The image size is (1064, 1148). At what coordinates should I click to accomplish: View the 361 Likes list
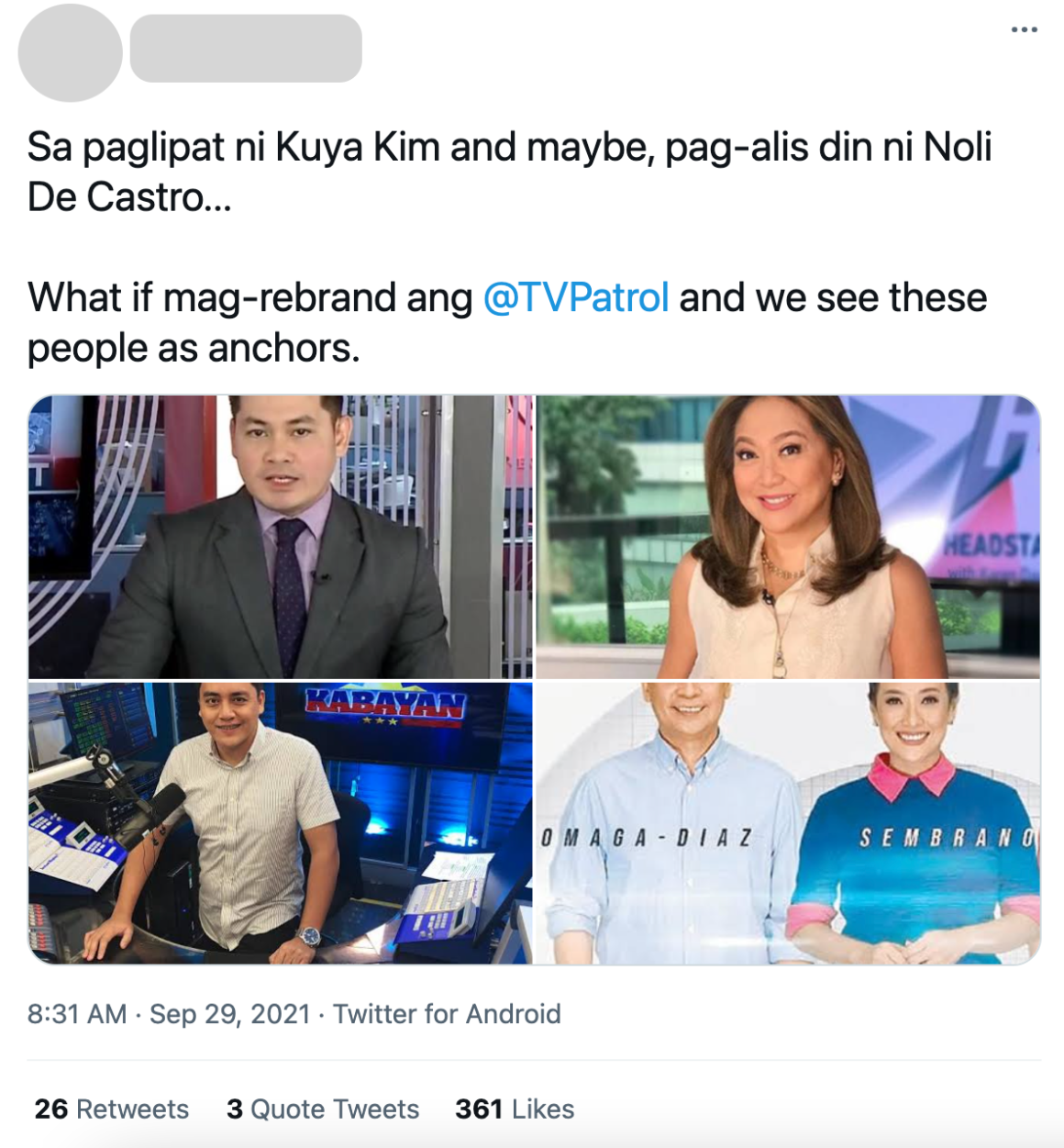pos(515,1109)
